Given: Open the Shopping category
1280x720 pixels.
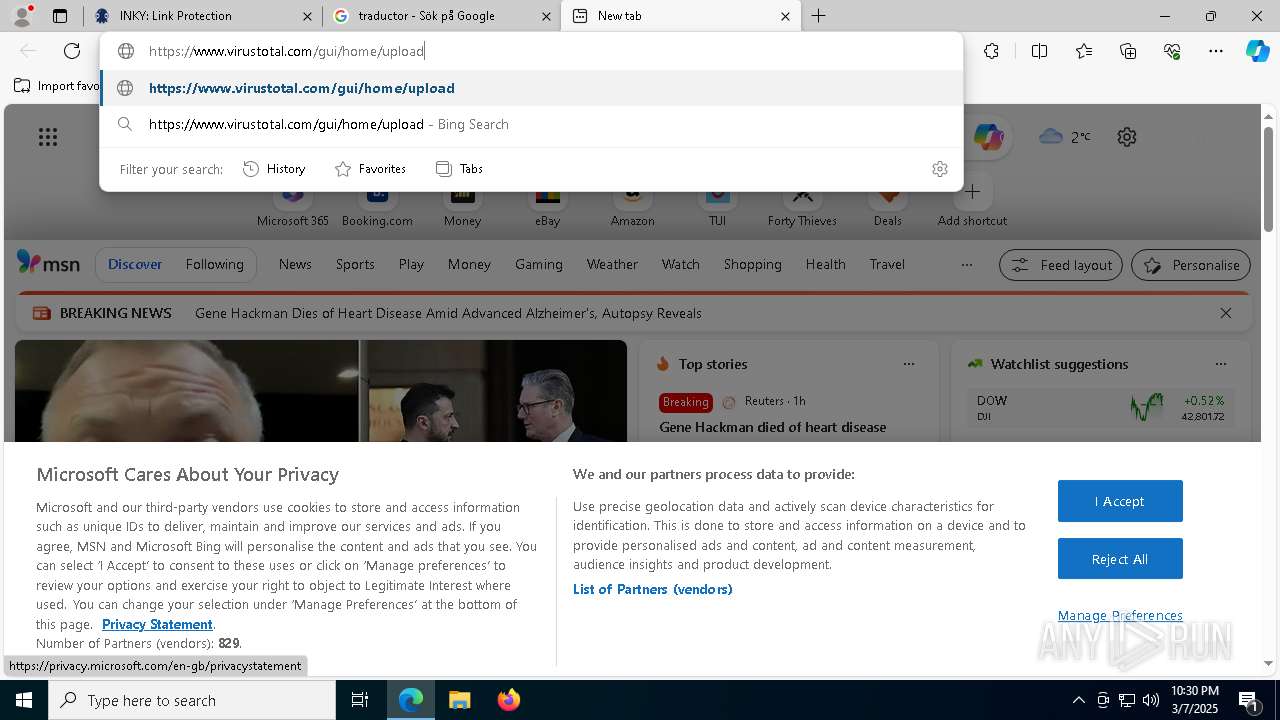Looking at the screenshot, I should 752,265.
